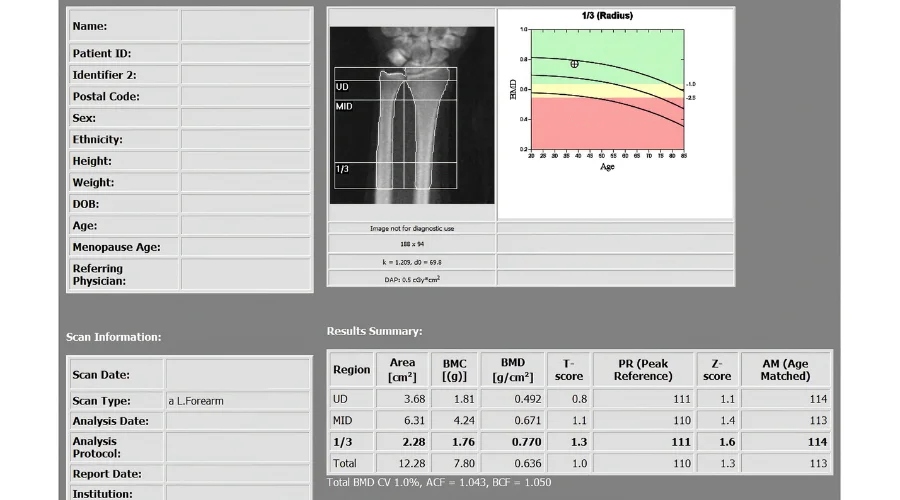Click the Z-score column header
900x500 pixels.
click(717, 370)
